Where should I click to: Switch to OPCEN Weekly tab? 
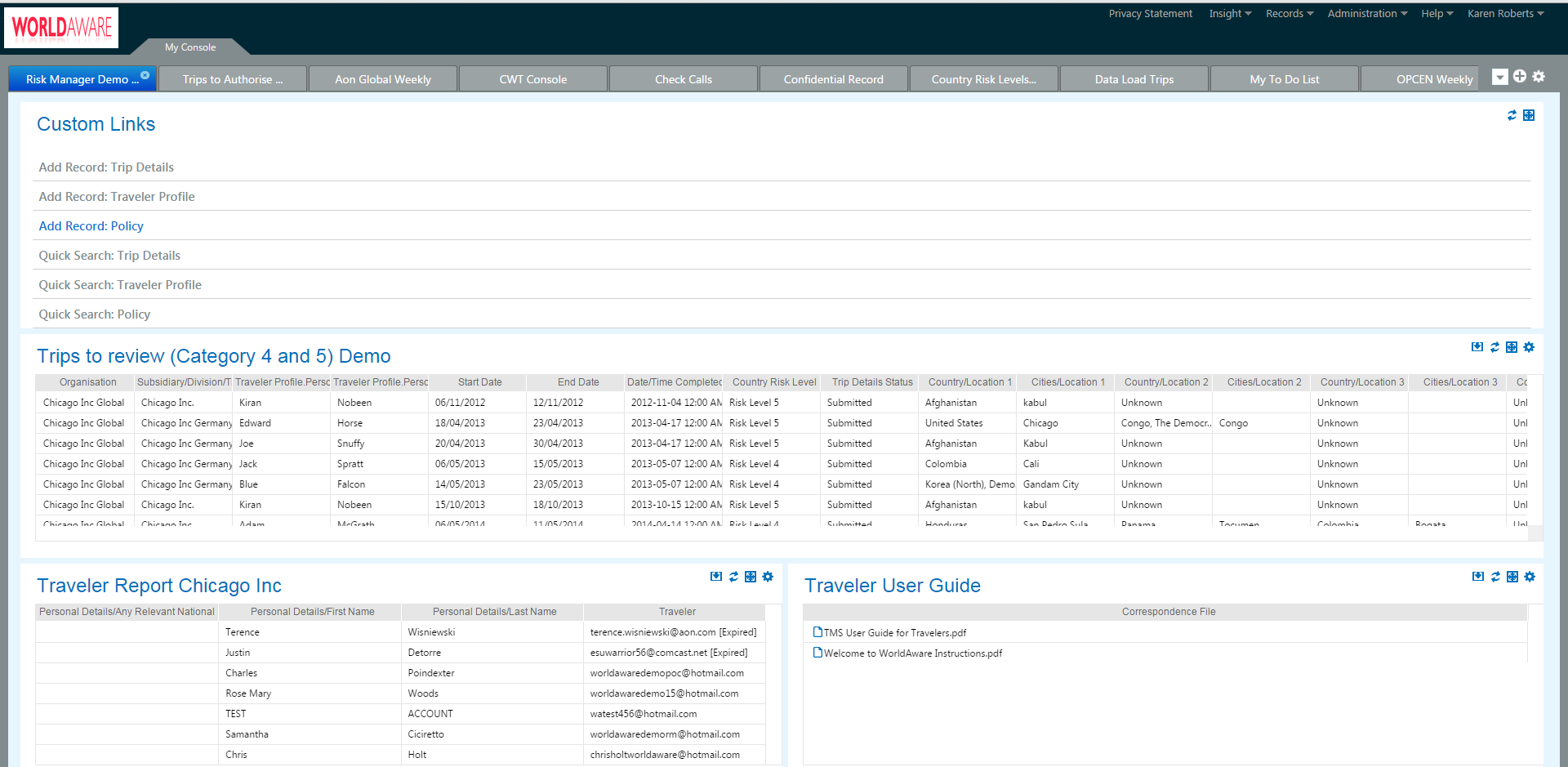[1421, 79]
